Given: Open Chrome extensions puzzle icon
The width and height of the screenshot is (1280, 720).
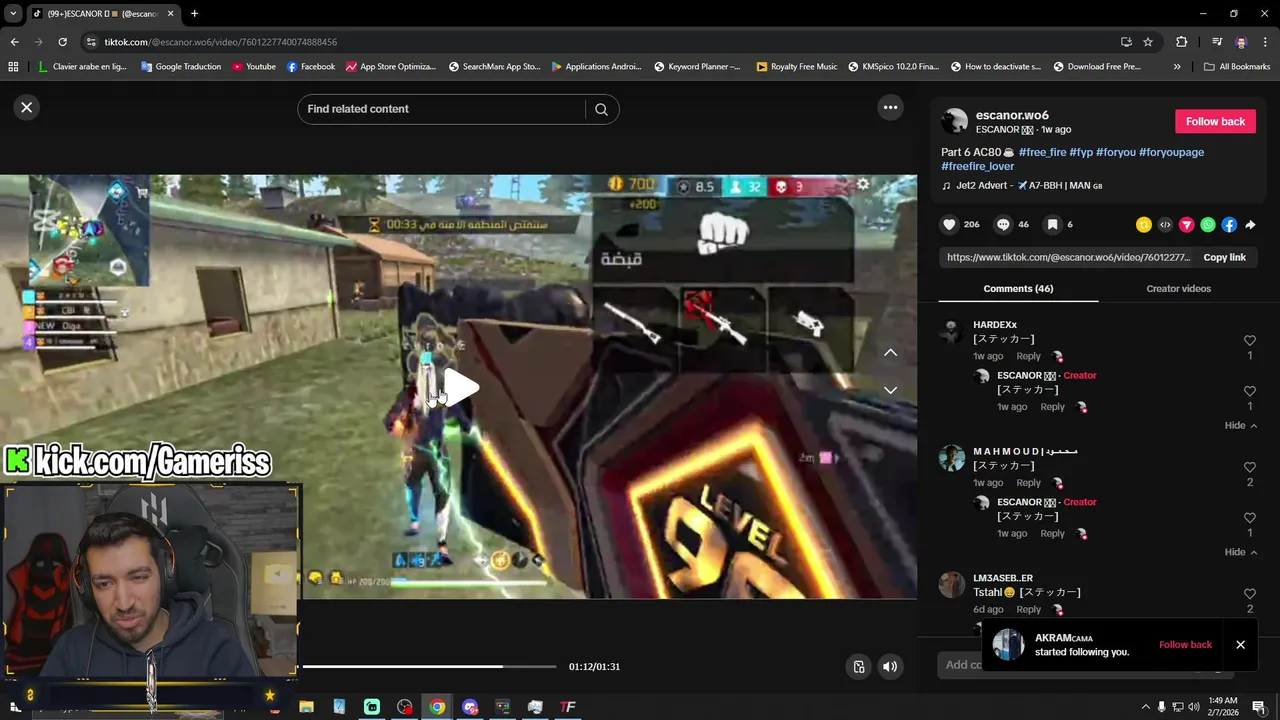Looking at the screenshot, I should (x=1181, y=42).
